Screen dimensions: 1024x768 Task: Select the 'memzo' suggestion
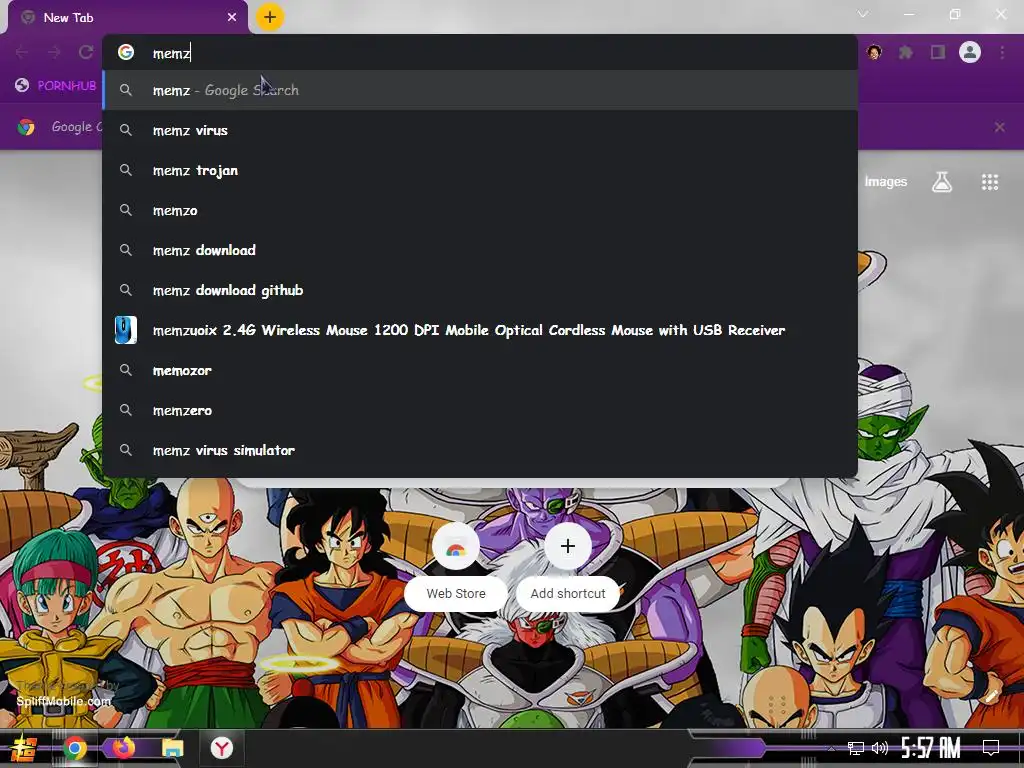[479, 210]
